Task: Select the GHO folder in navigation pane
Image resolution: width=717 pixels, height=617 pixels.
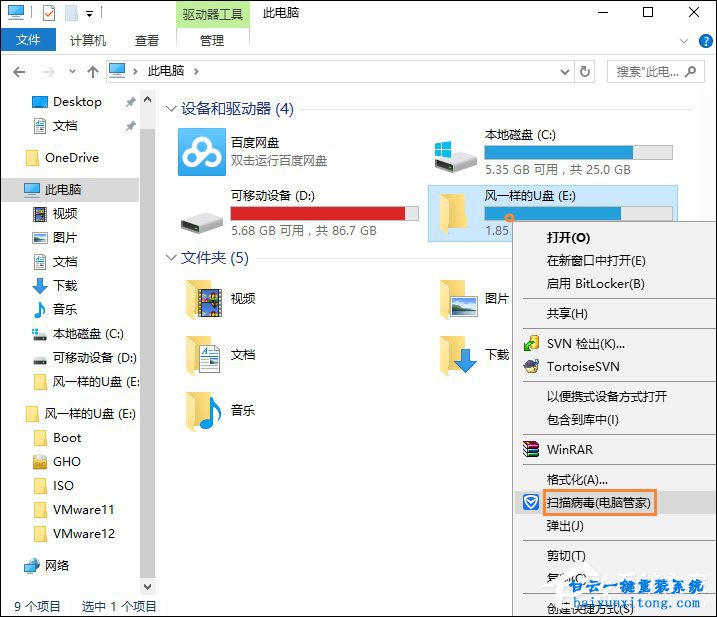Action: coord(57,461)
